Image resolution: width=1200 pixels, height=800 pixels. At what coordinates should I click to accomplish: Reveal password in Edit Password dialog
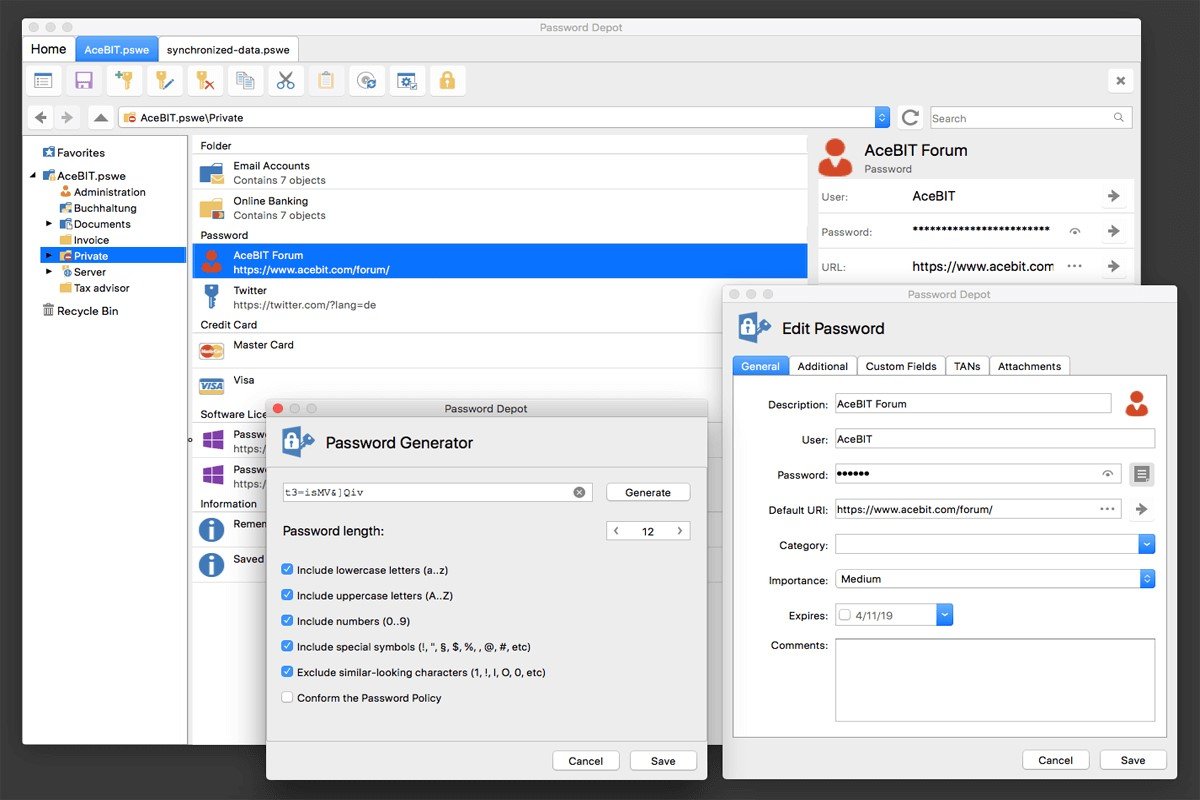1108,474
